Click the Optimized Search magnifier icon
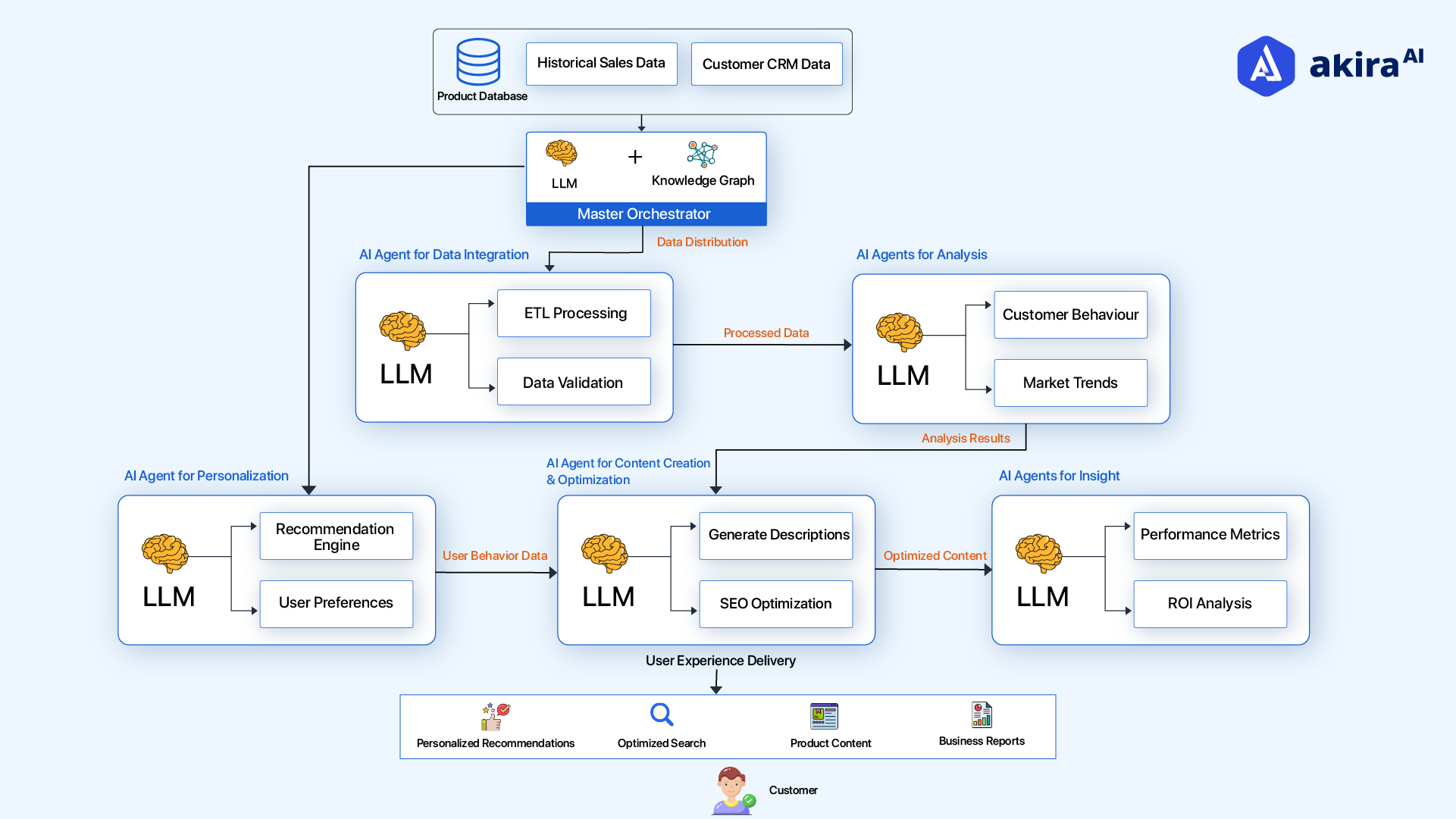The width and height of the screenshot is (1456, 819). click(x=661, y=714)
